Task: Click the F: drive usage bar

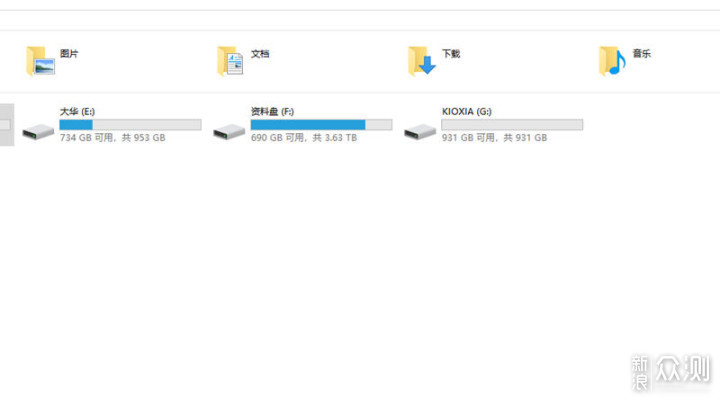Action: click(321, 124)
